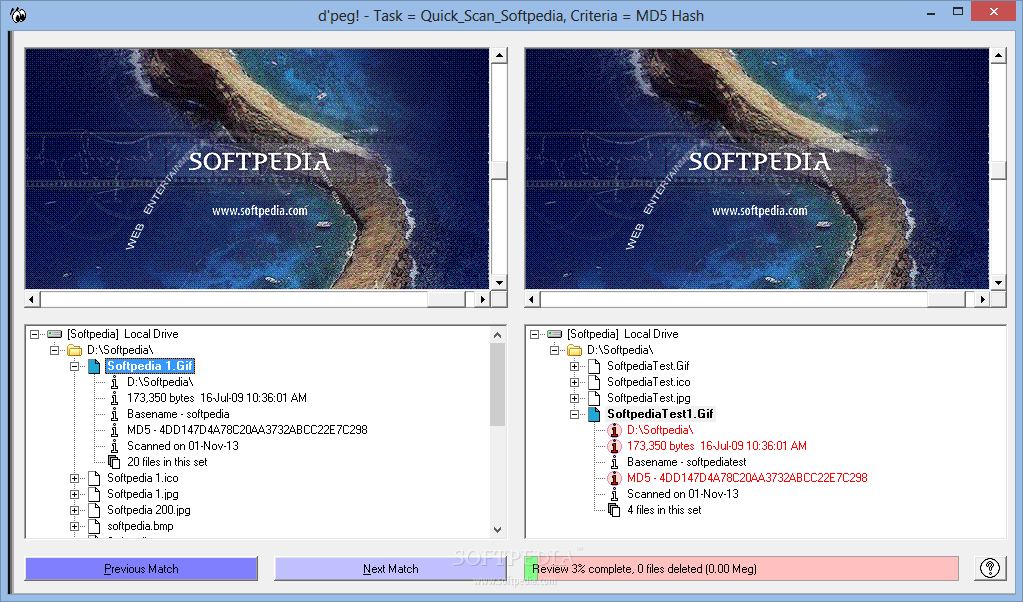Viewport: 1023px width, 602px height.
Task: Click '20 files in this set' text
Action: click(x=167, y=462)
